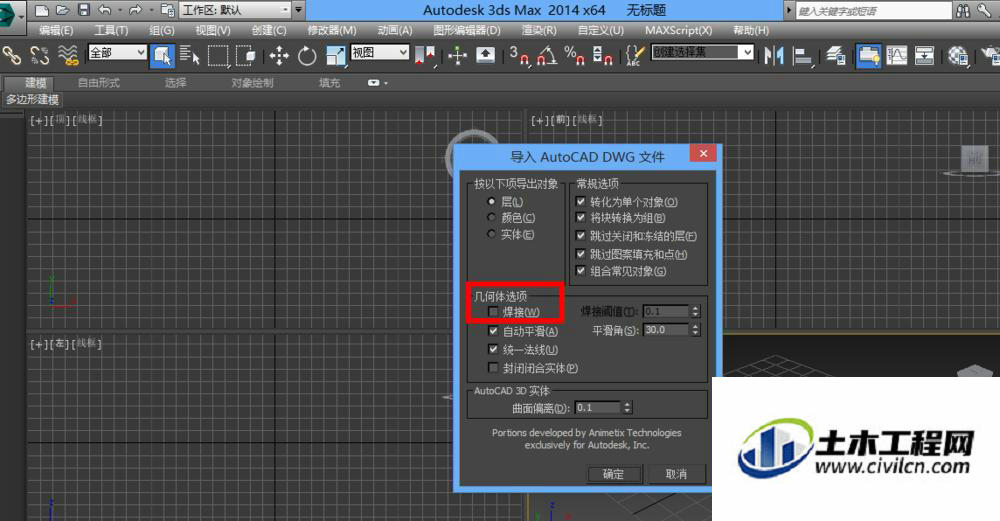This screenshot has width=1000, height=521.
Task: Click the Align tool icon
Action: click(x=802, y=56)
